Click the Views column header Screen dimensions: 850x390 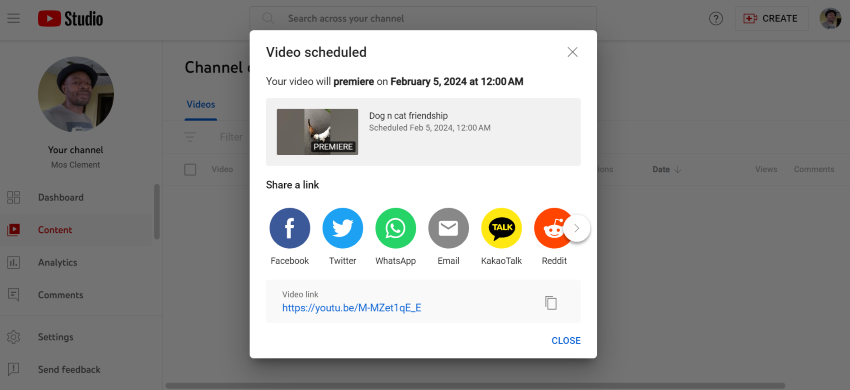click(x=766, y=169)
